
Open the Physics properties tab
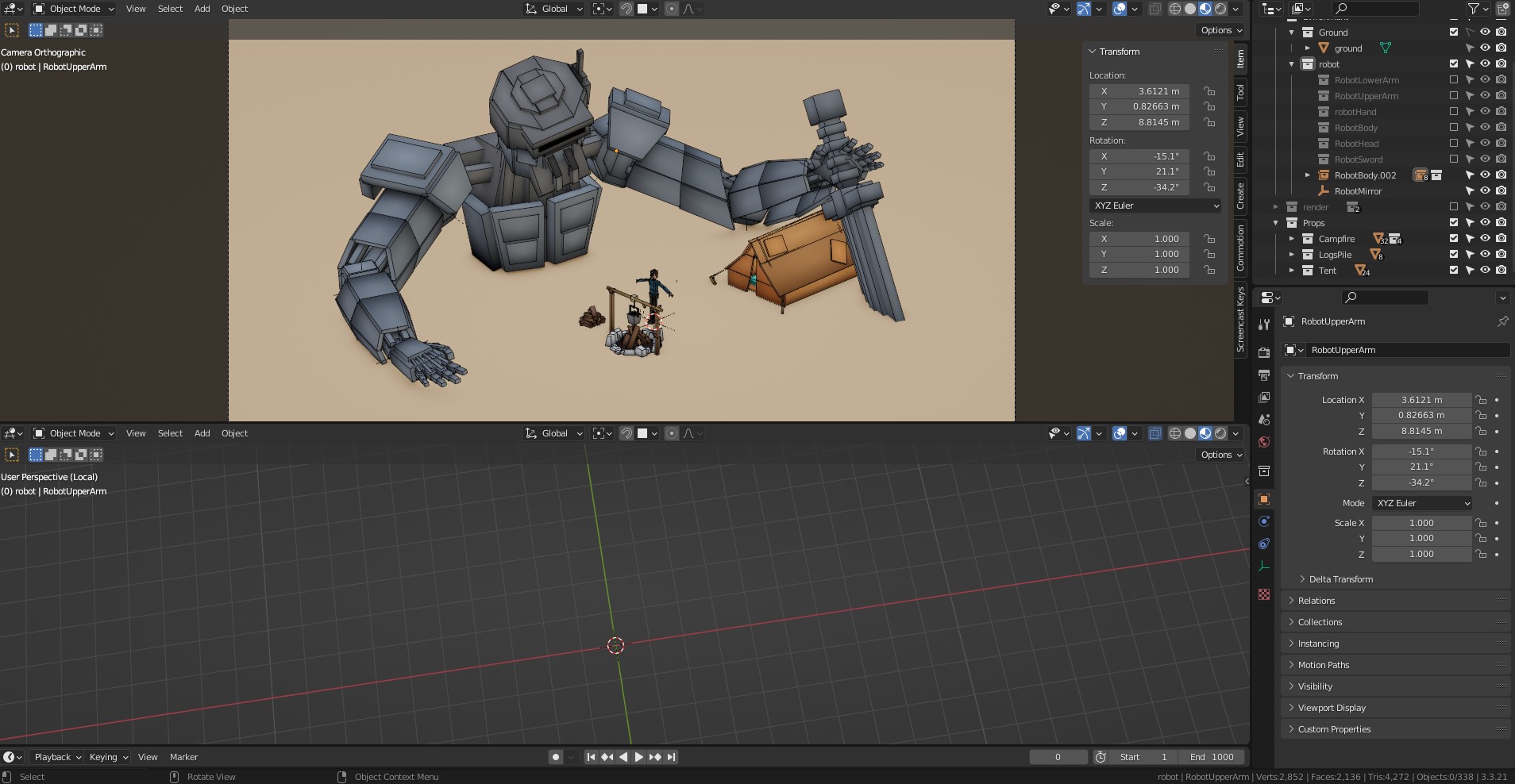[1264, 521]
